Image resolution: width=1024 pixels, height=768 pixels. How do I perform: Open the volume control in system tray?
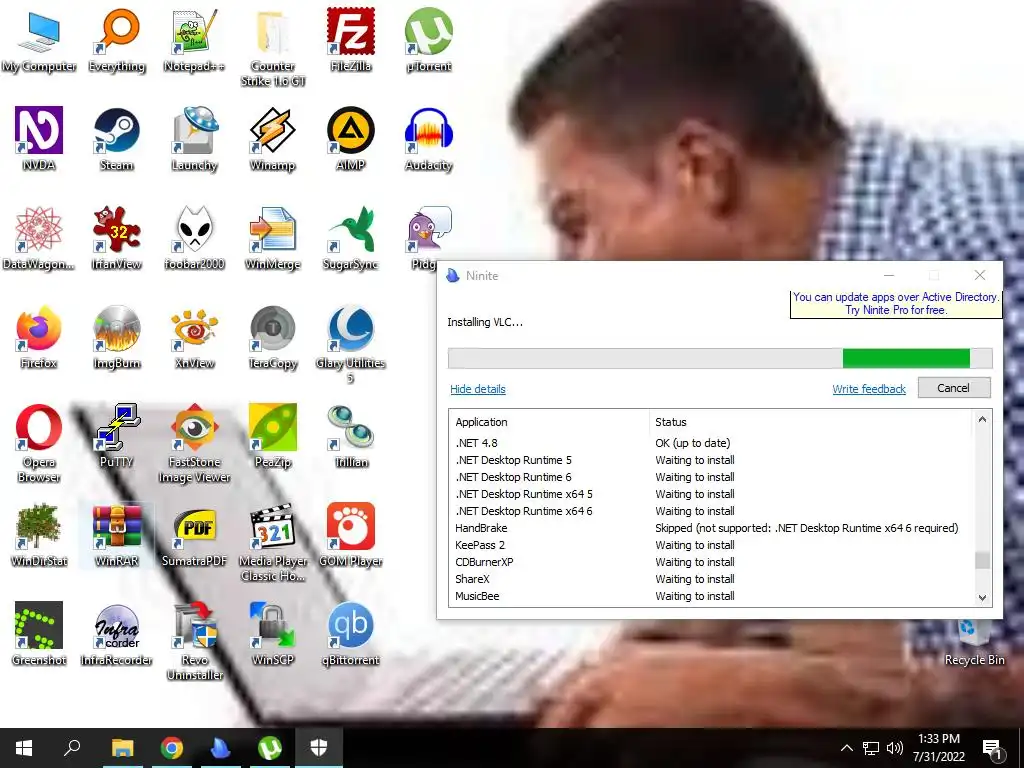pyautogui.click(x=895, y=748)
